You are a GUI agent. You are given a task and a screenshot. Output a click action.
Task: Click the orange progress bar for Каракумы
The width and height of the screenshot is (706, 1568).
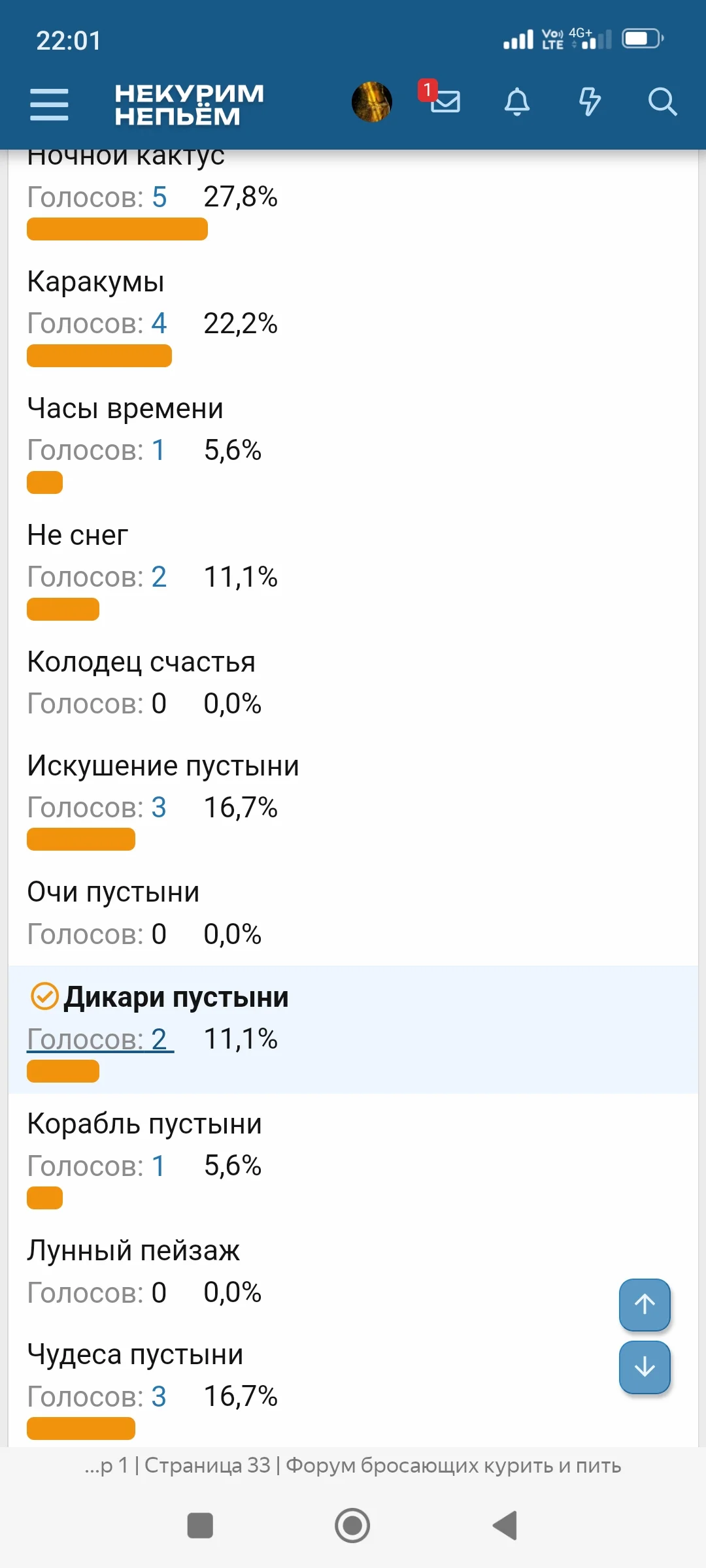tap(98, 357)
